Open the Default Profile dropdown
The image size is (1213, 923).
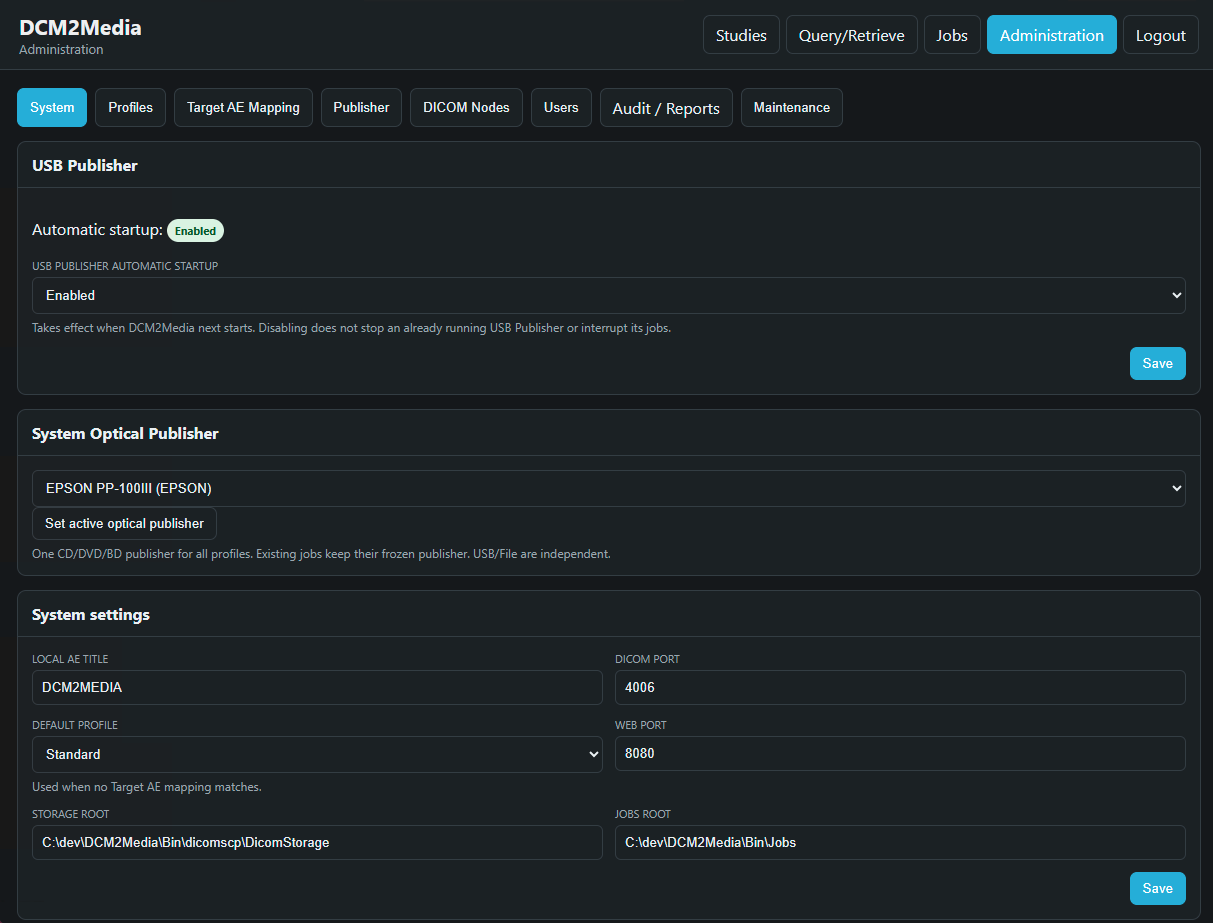coord(317,754)
